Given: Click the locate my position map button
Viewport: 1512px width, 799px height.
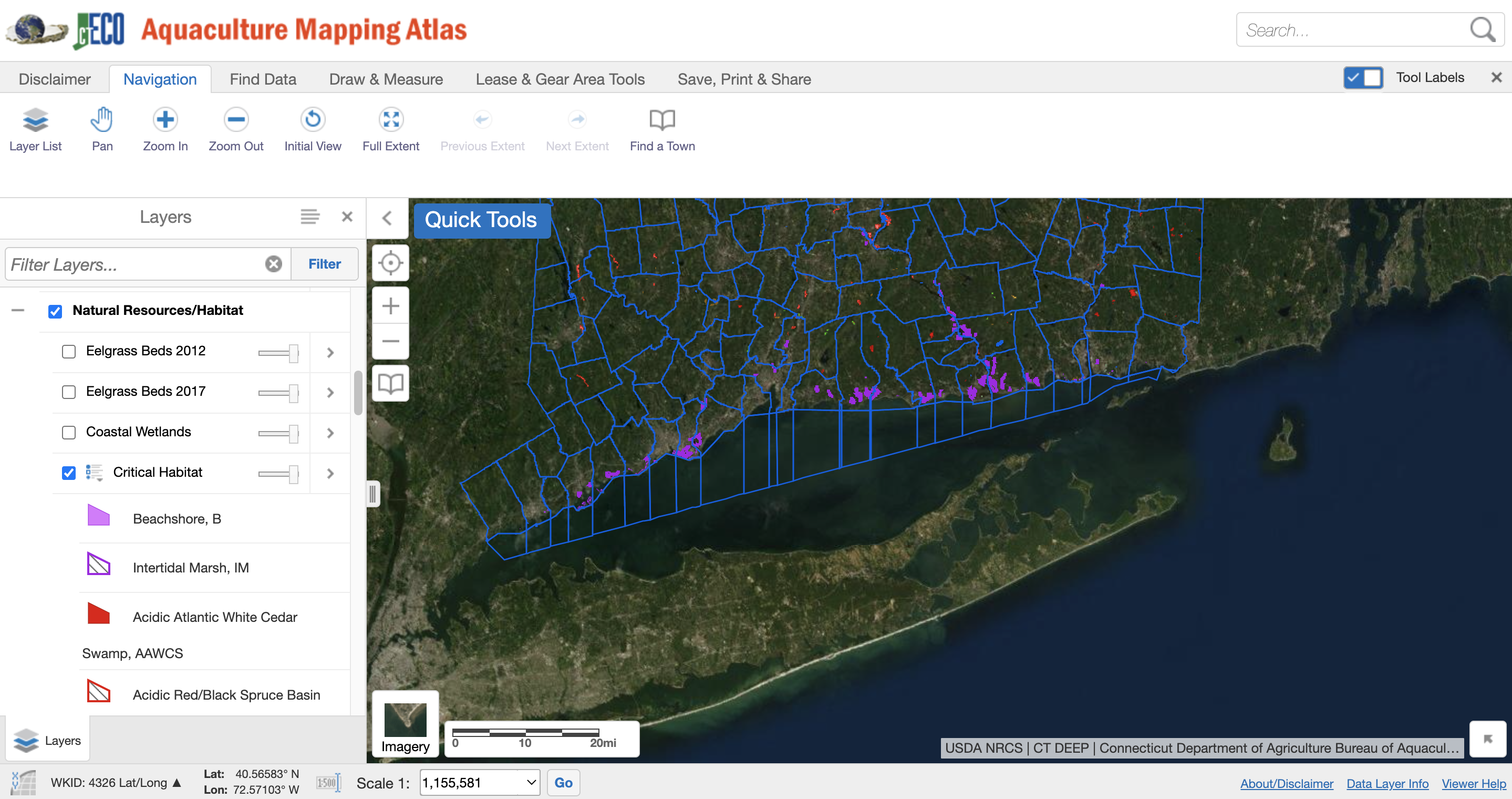Looking at the screenshot, I should (x=390, y=262).
